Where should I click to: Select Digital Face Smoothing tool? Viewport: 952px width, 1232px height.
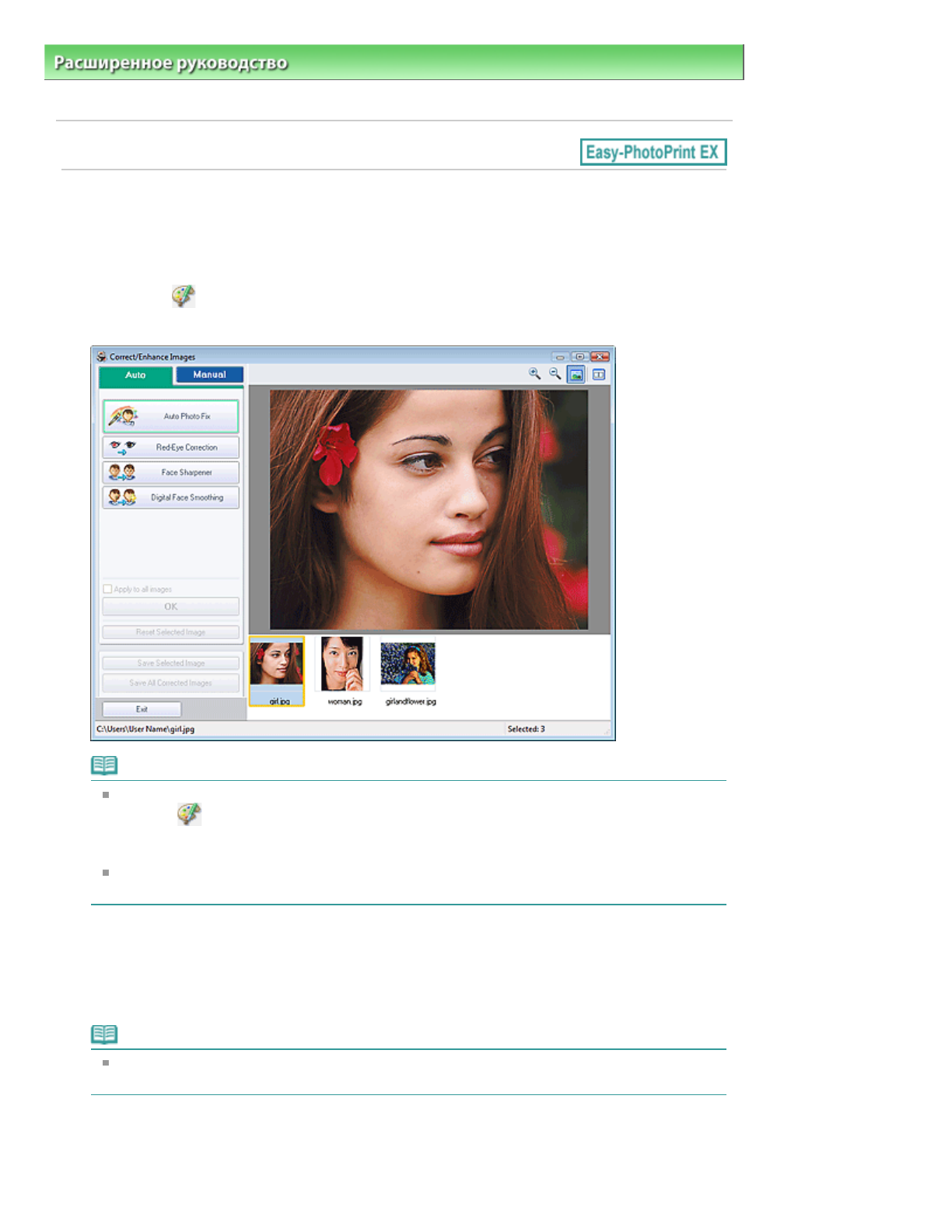pos(170,498)
